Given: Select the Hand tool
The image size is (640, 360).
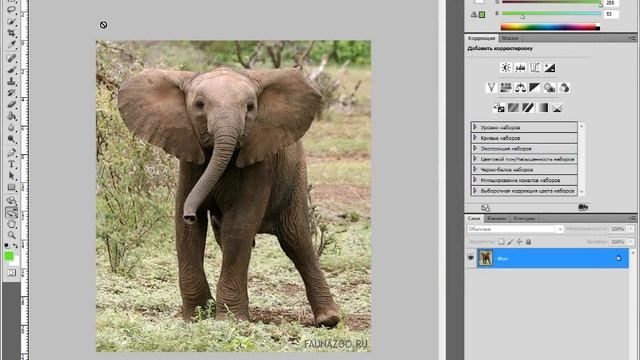Looking at the screenshot, I should point(11,224).
